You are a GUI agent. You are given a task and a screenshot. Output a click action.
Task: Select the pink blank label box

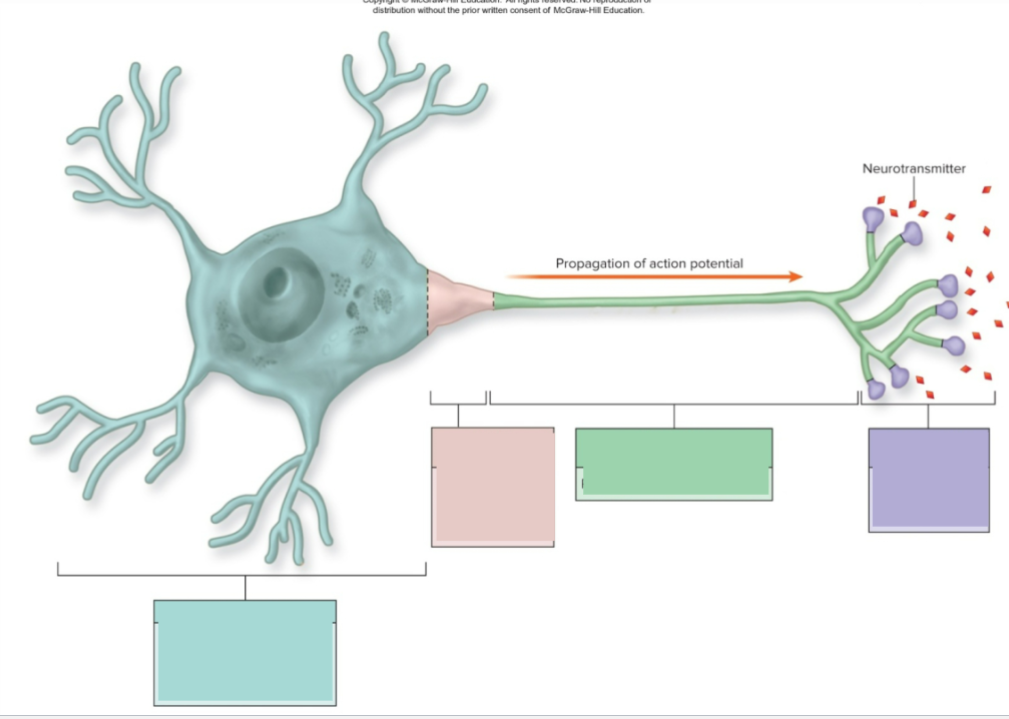point(493,487)
